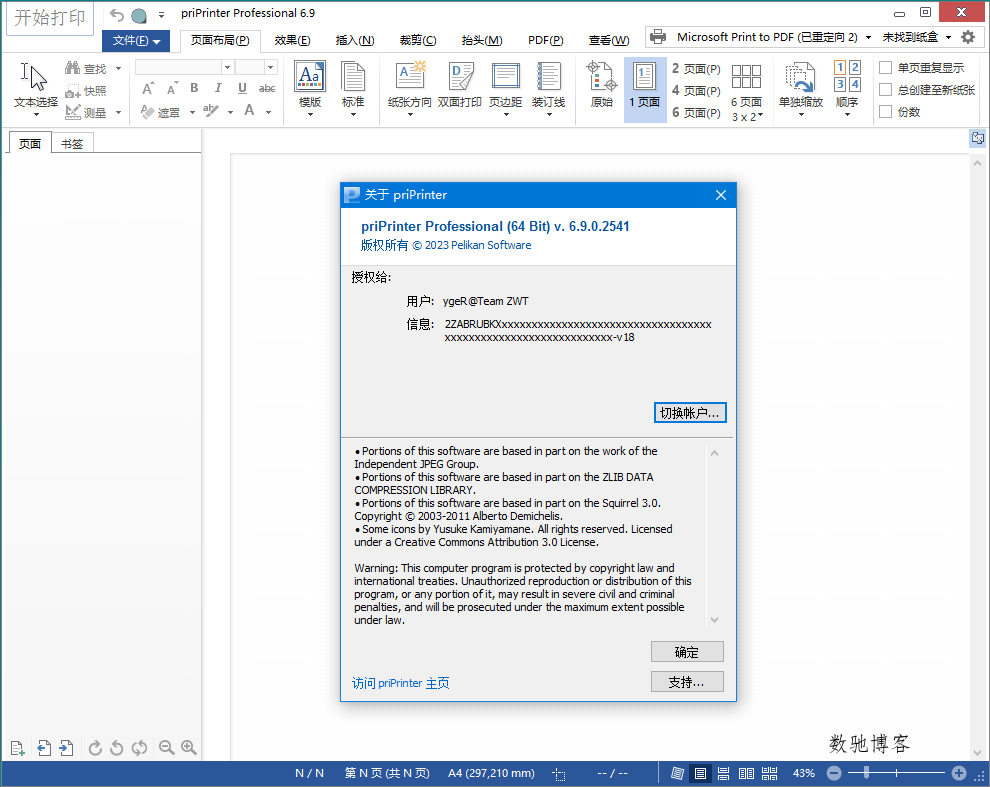990x787 pixels.
Task: Switch to single page view mode in status bar
Action: (700, 773)
